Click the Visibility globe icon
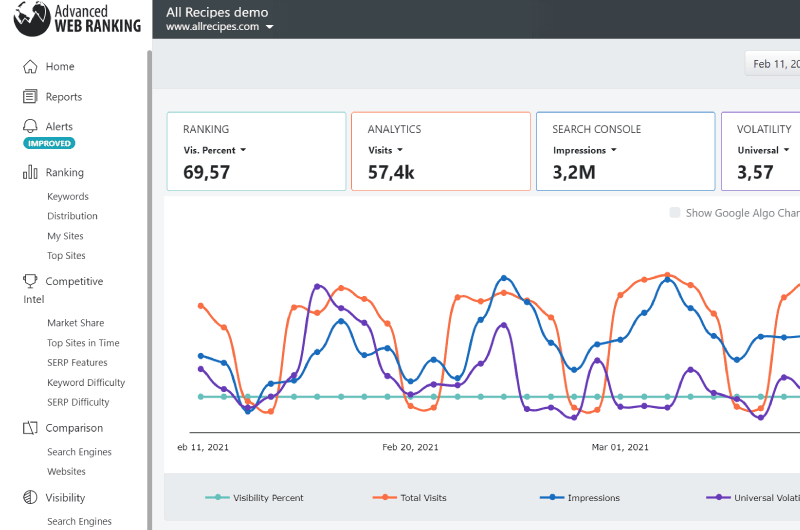800x530 pixels. point(30,497)
